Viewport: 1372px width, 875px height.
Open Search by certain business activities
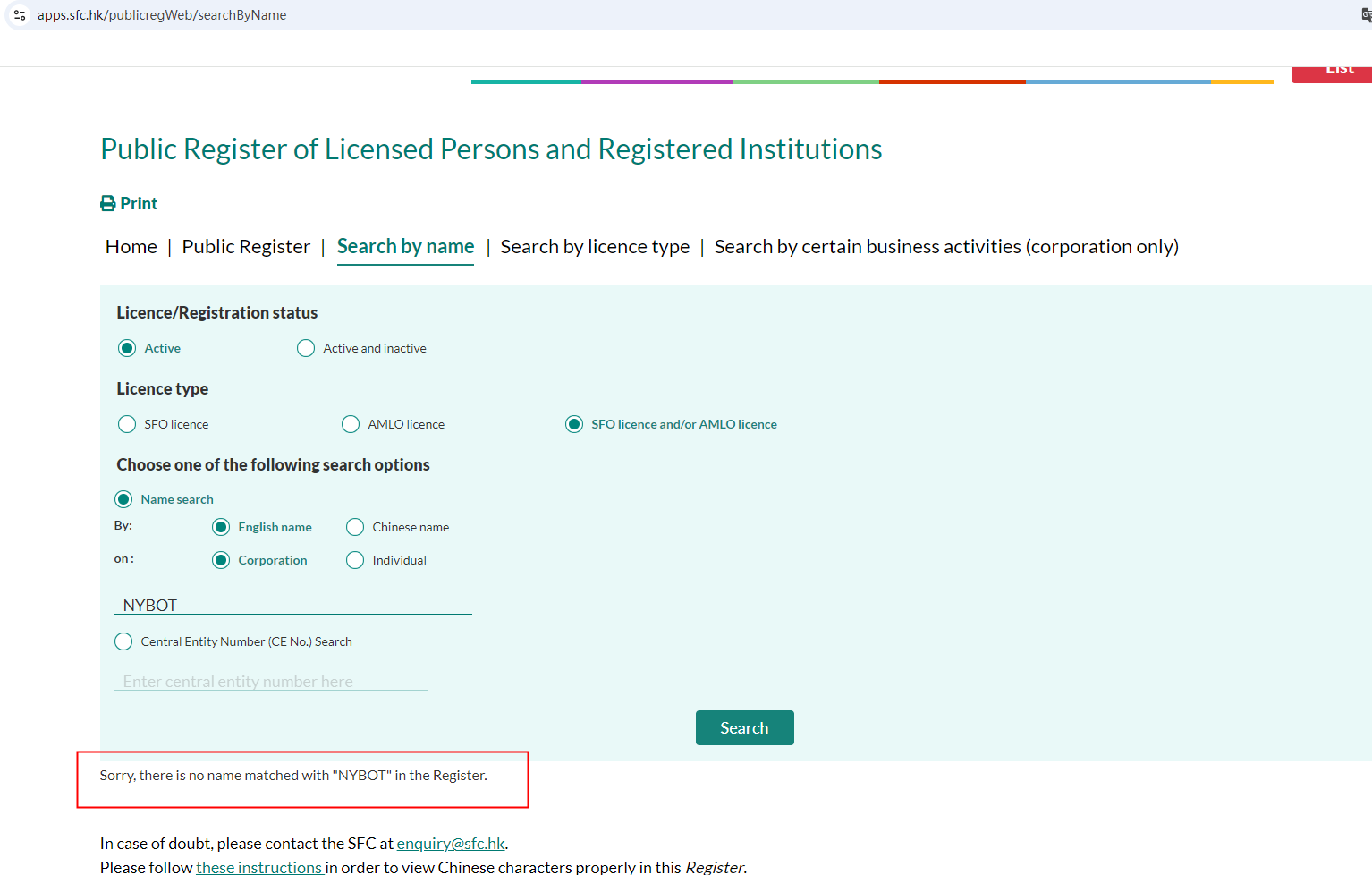coord(946,247)
